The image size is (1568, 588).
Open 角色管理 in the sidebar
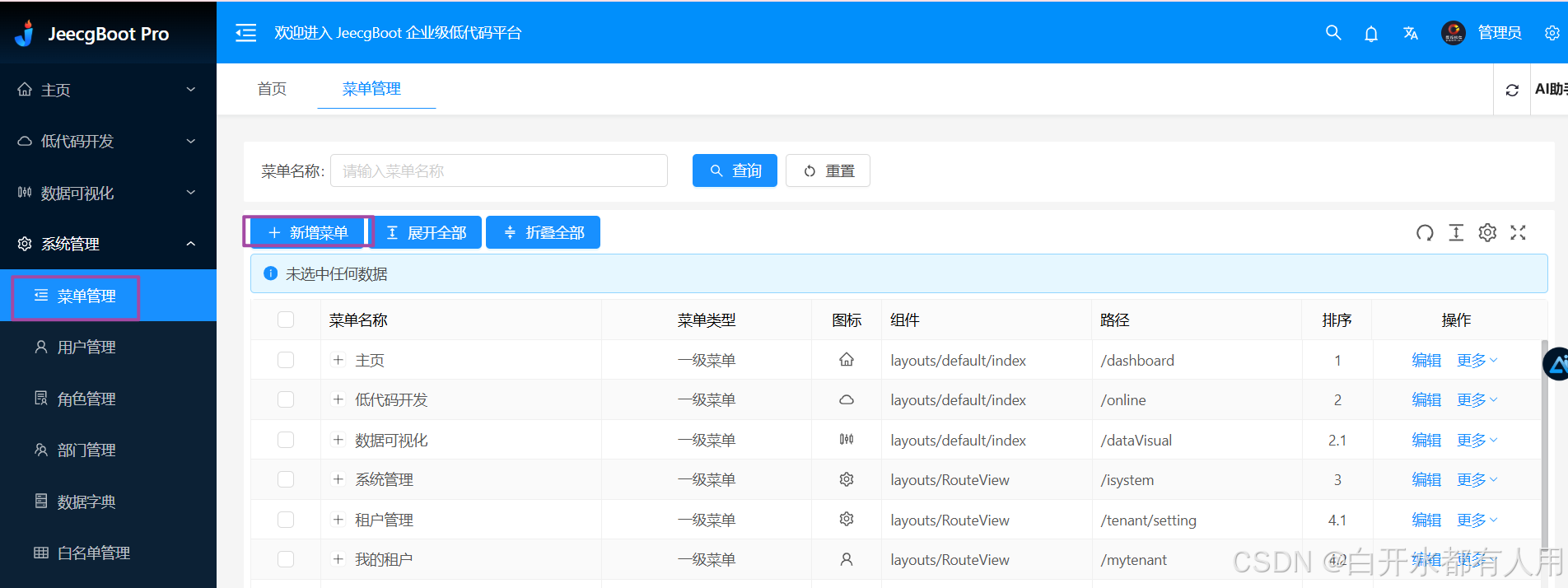tap(108, 399)
